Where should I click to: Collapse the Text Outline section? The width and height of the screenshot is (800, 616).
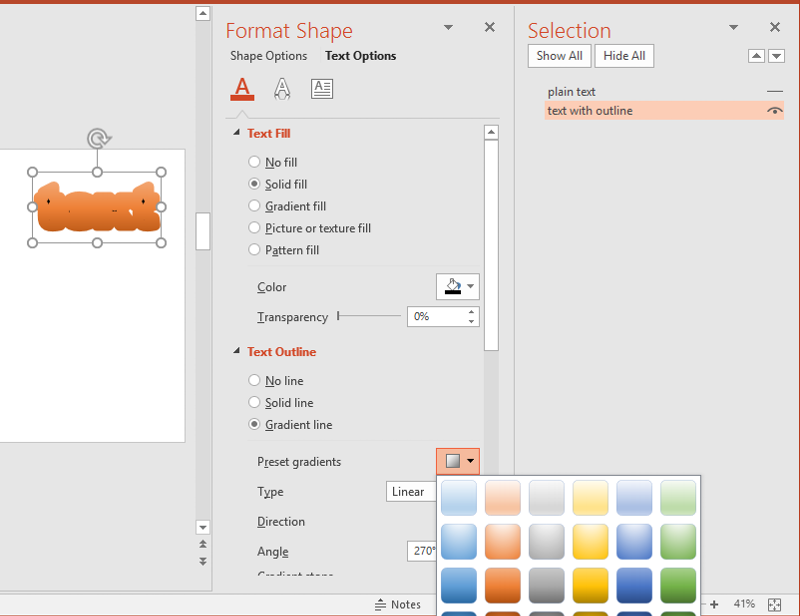pos(236,351)
